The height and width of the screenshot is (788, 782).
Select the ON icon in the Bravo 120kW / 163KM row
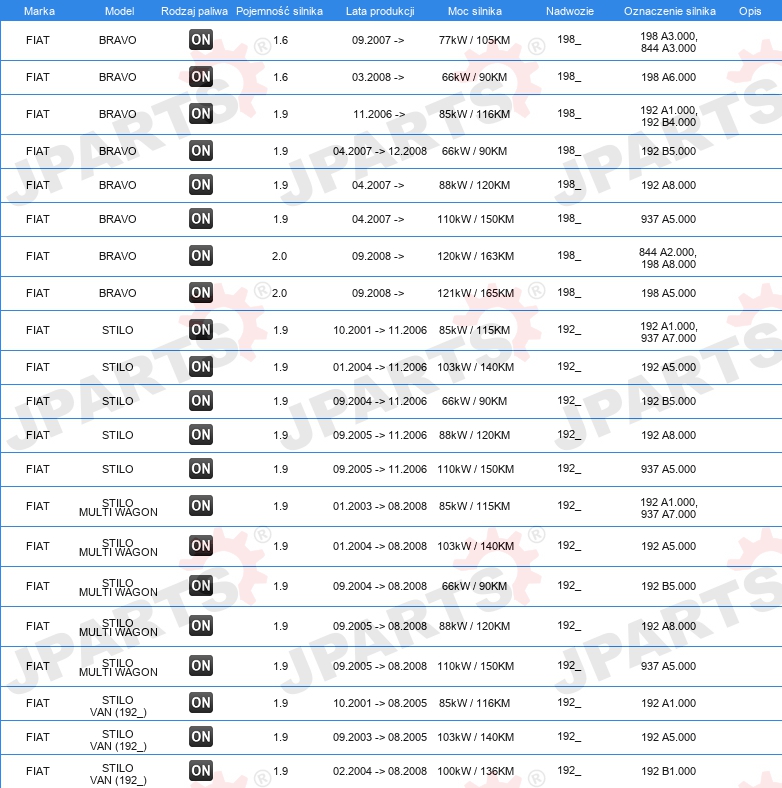click(201, 256)
